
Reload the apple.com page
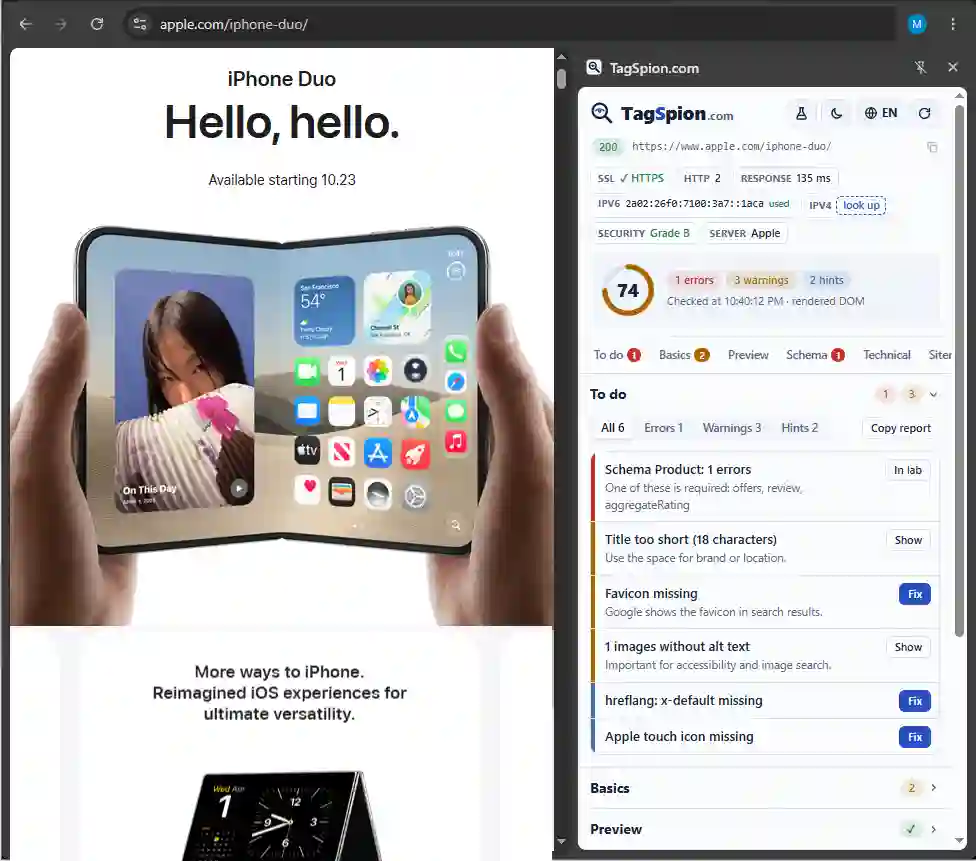tap(96, 24)
